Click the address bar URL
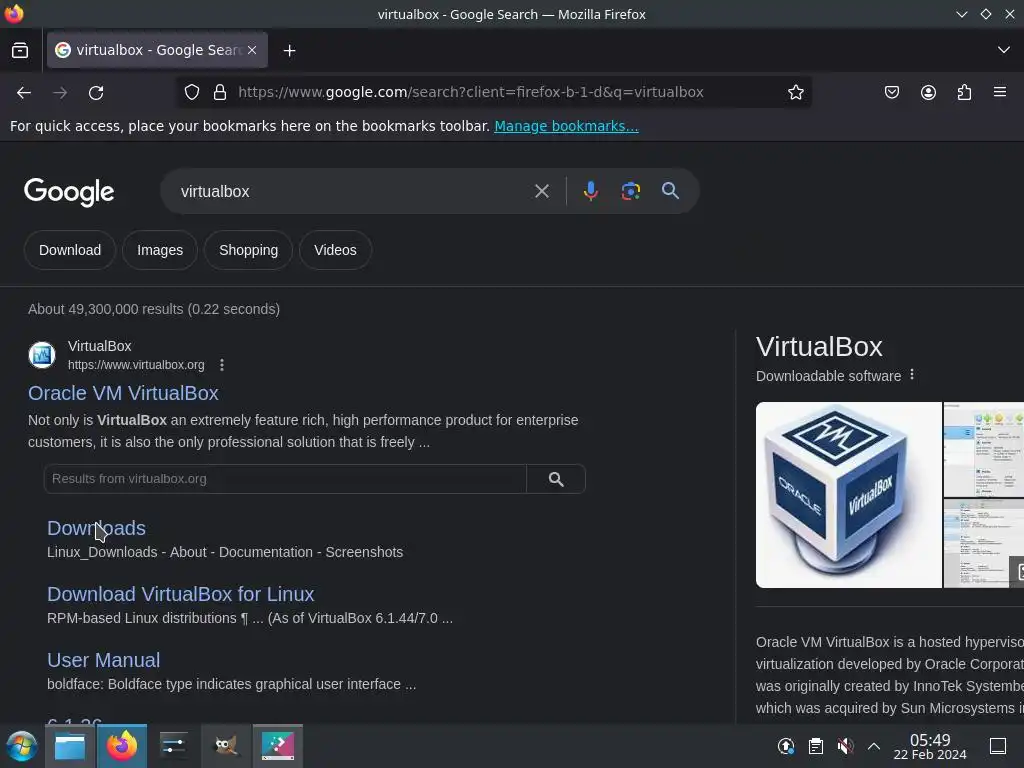Screen dimensions: 1024x768 tap(470, 92)
